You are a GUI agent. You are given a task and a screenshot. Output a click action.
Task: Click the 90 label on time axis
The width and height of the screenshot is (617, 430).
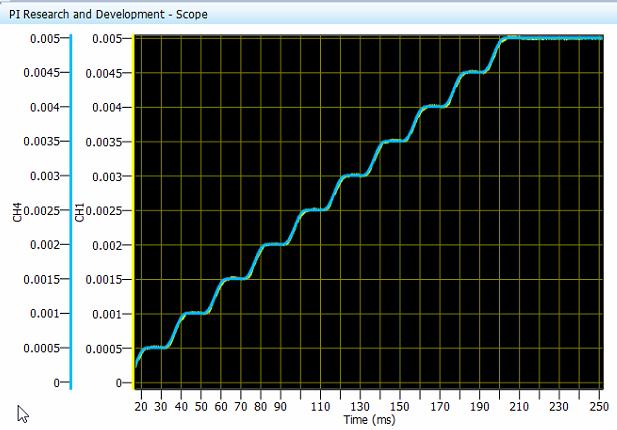coord(280,406)
